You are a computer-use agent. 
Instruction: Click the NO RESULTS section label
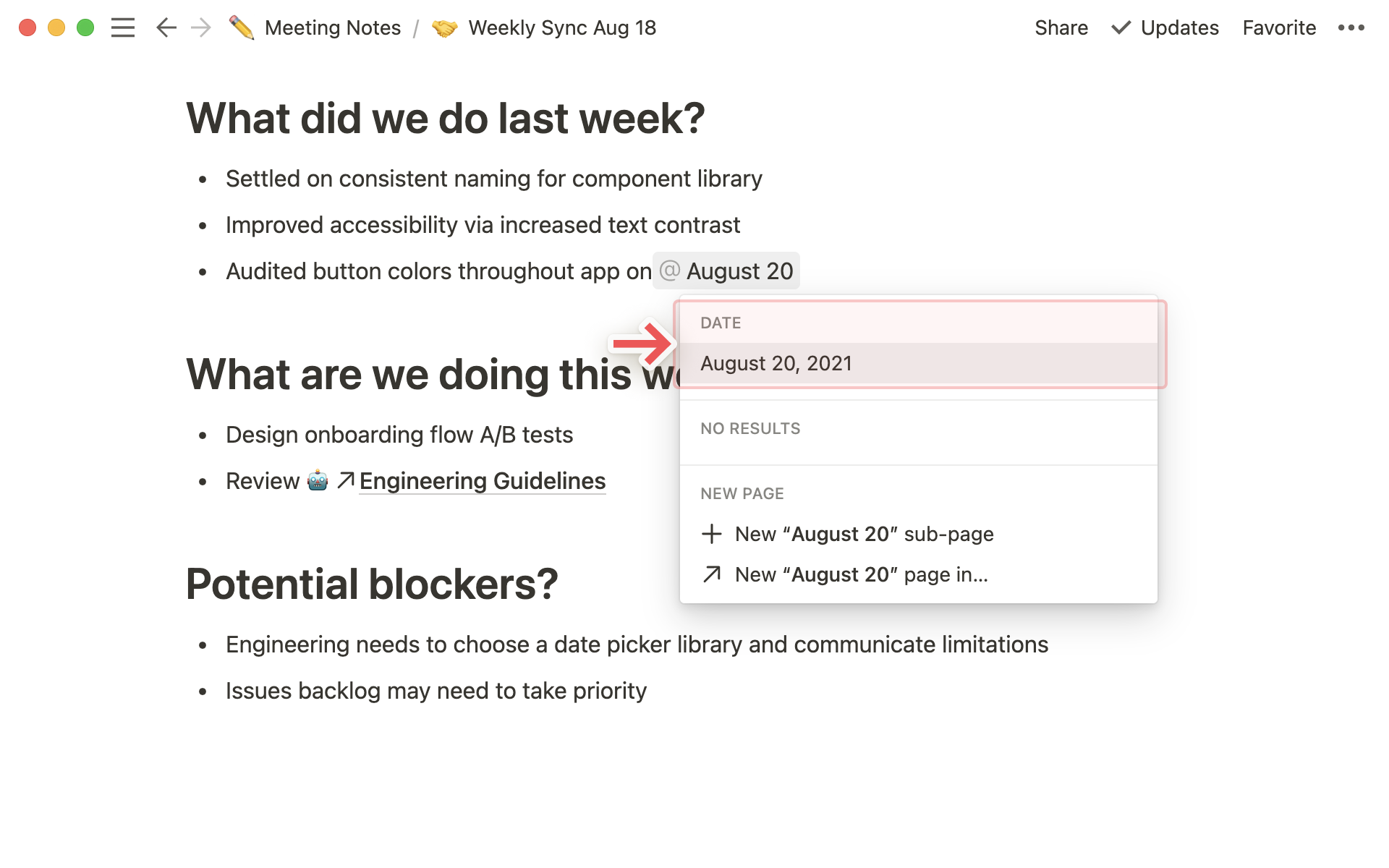(751, 428)
